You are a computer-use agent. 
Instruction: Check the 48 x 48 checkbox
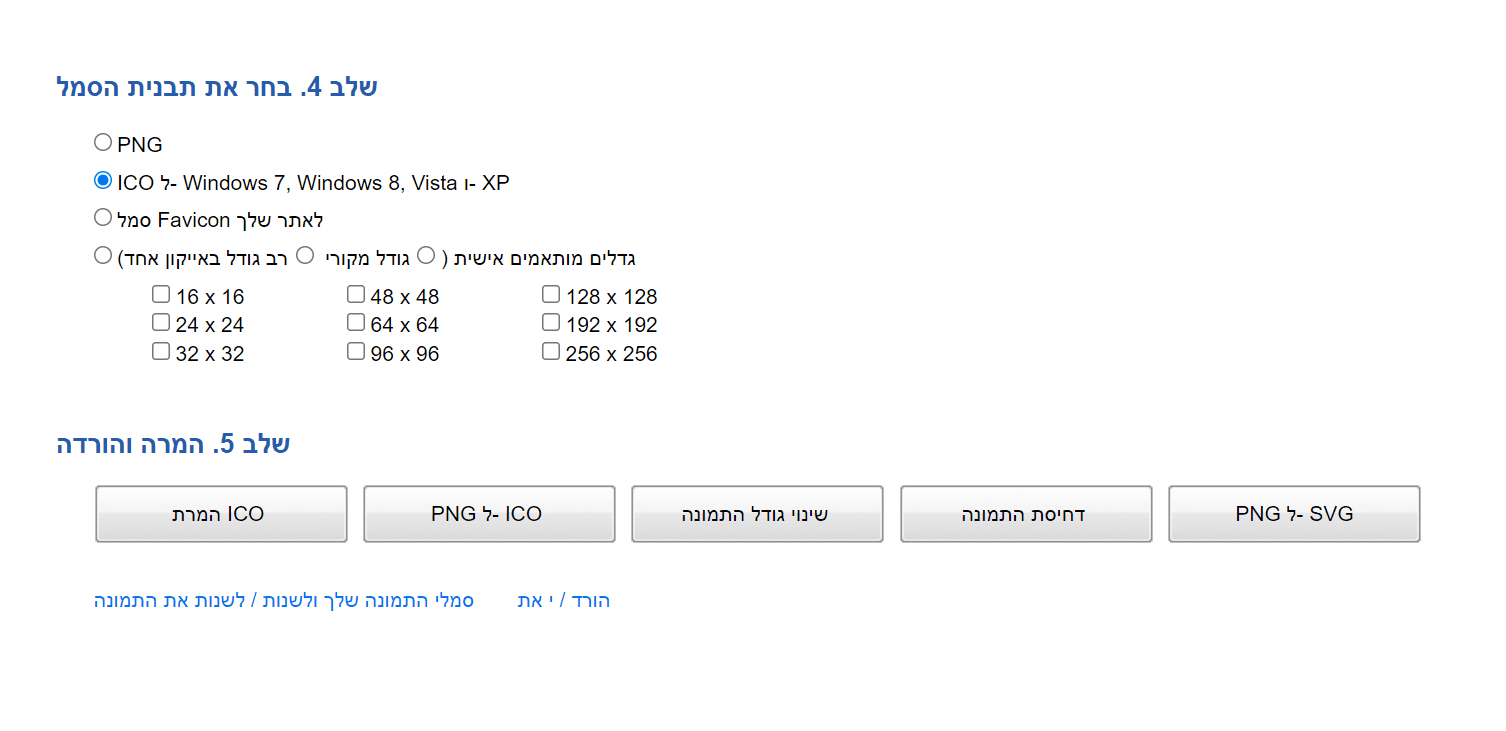click(356, 295)
